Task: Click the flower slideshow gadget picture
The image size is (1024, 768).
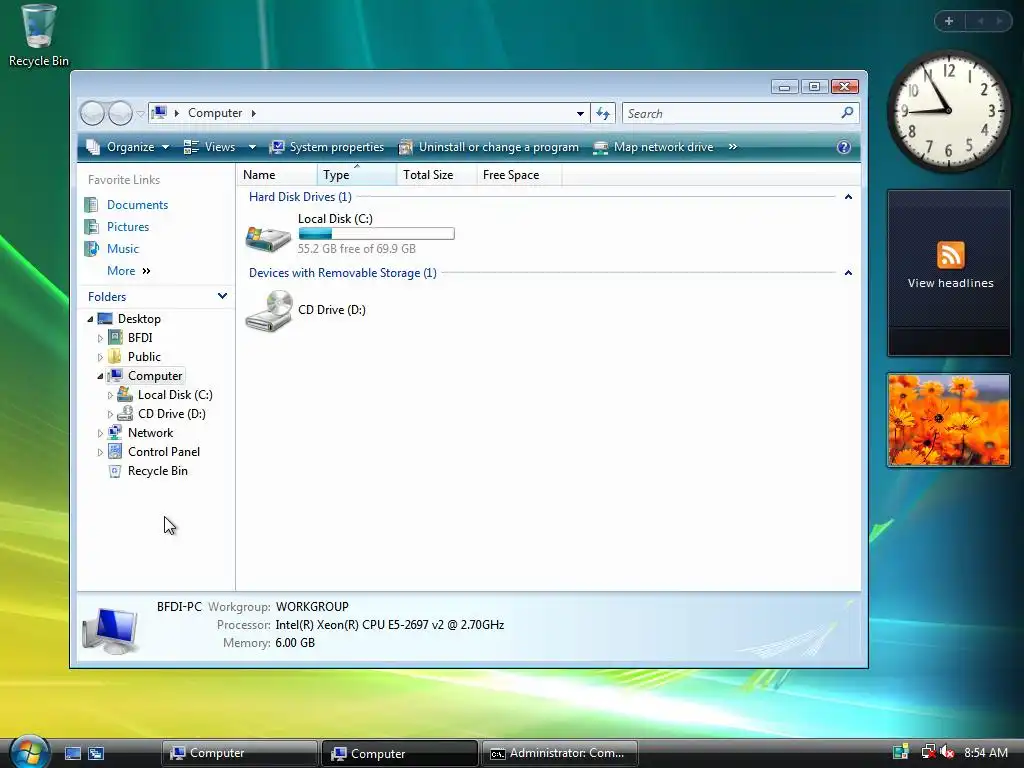Action: point(949,420)
